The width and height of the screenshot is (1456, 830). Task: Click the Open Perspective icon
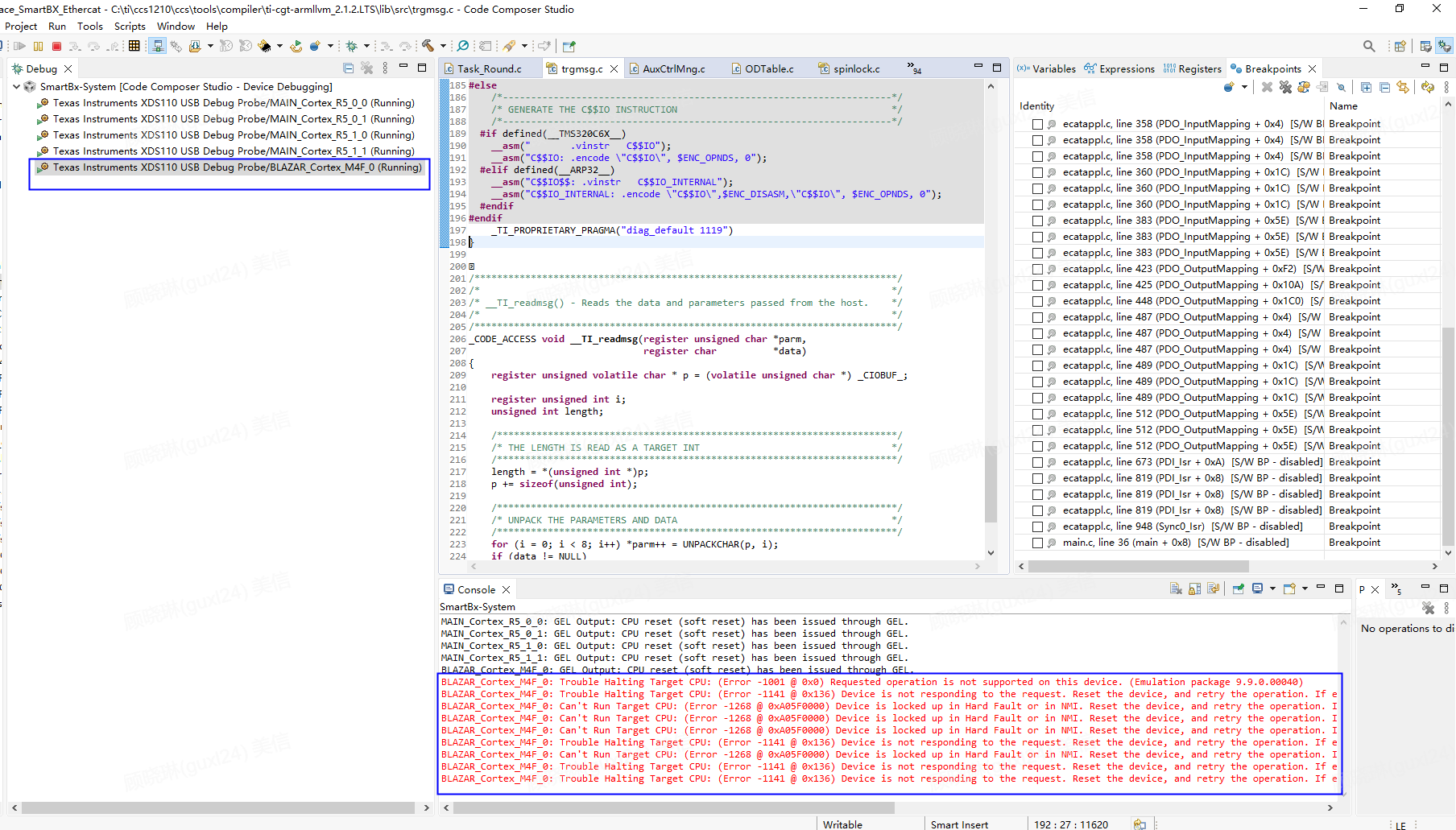click(x=1400, y=46)
